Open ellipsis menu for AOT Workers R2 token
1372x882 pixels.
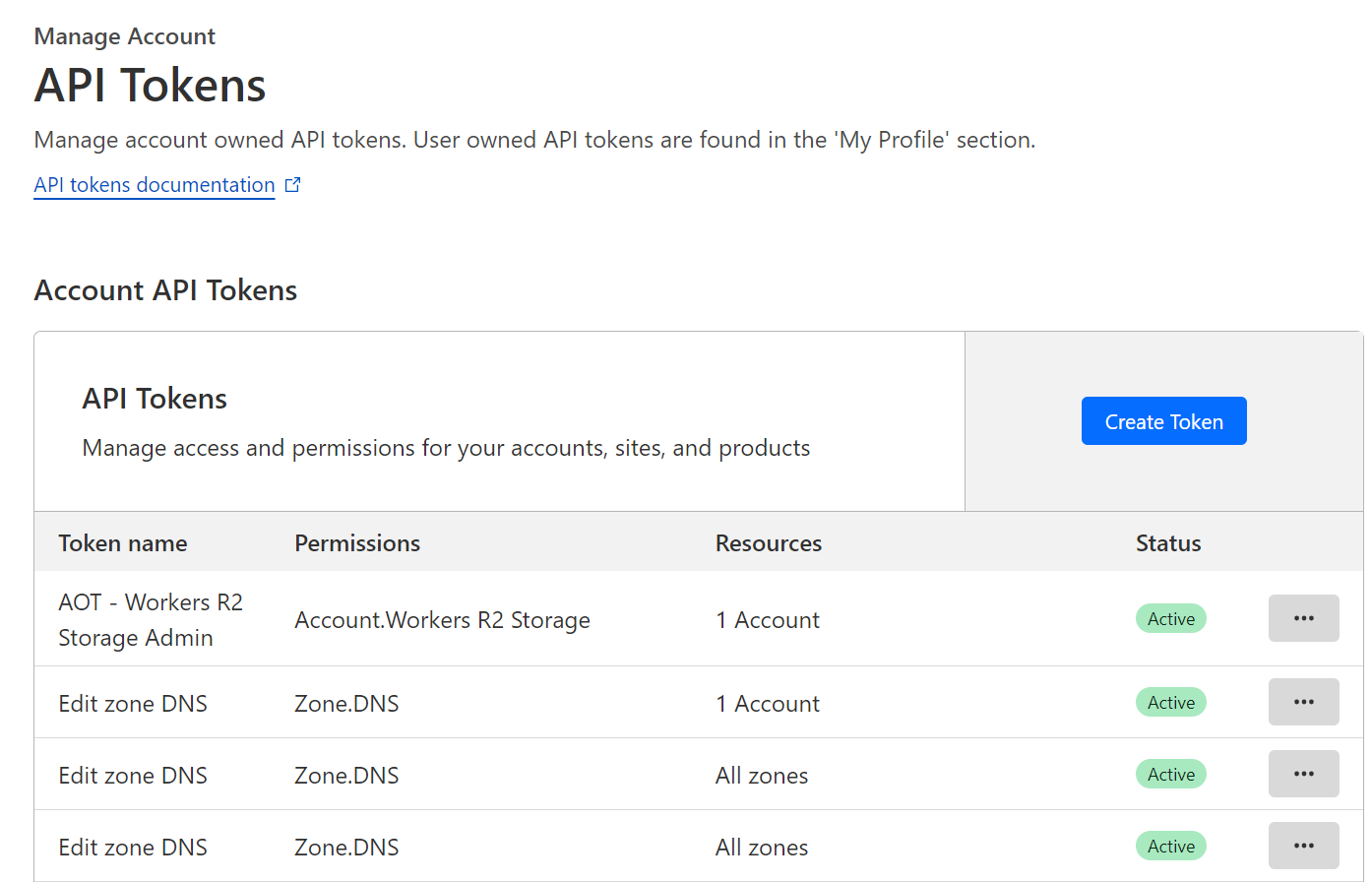[x=1303, y=618]
